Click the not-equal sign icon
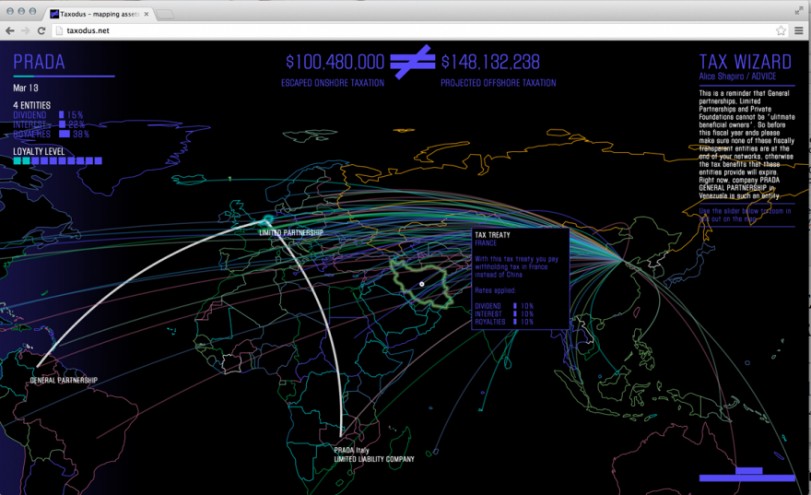The height and width of the screenshot is (495, 811). 412,62
